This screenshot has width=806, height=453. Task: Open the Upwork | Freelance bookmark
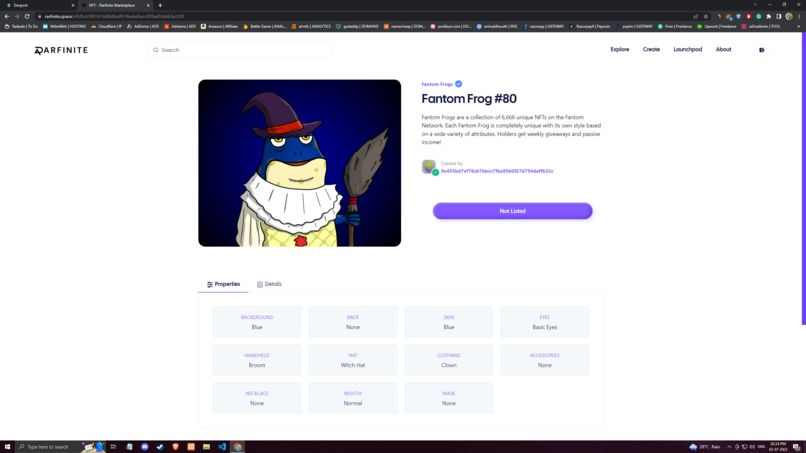(717, 26)
